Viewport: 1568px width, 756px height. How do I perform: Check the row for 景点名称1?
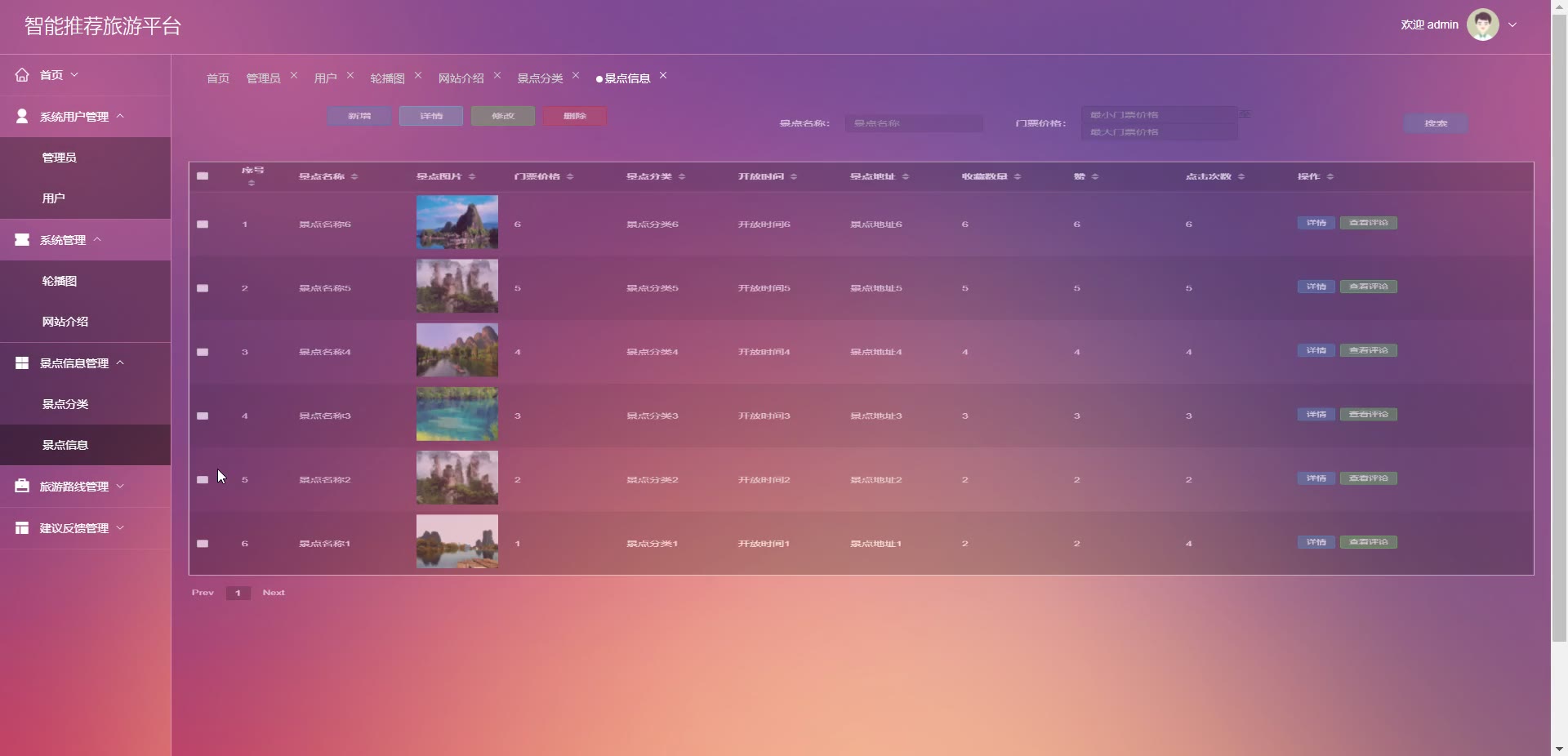(203, 543)
